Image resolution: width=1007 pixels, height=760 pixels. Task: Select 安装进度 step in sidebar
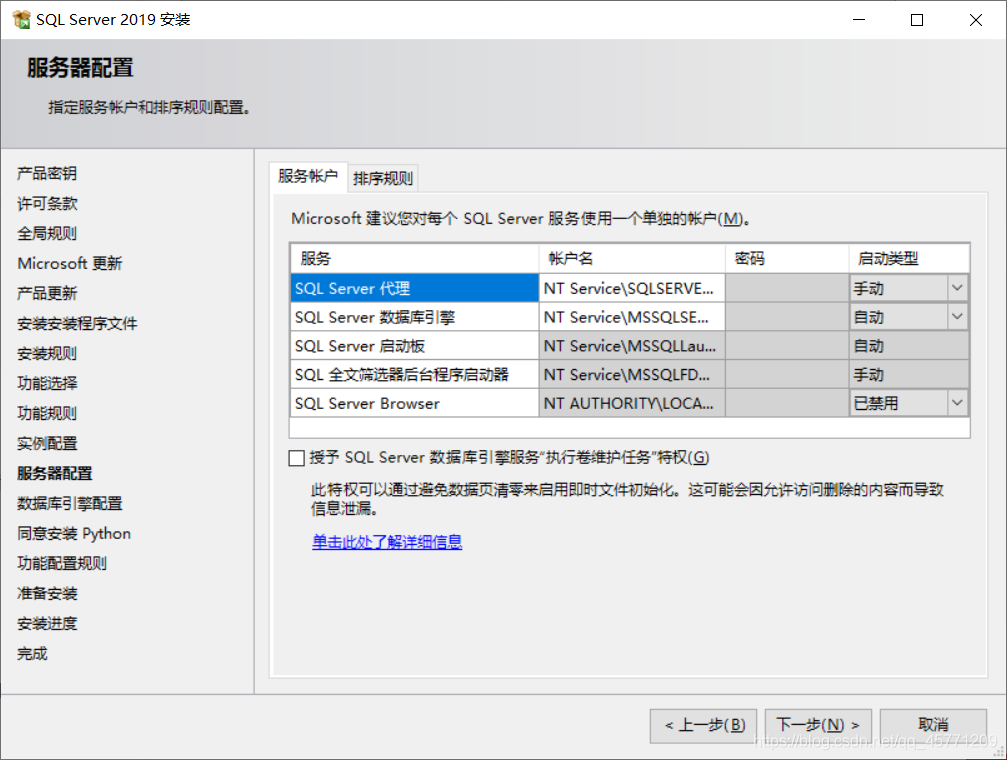47,623
